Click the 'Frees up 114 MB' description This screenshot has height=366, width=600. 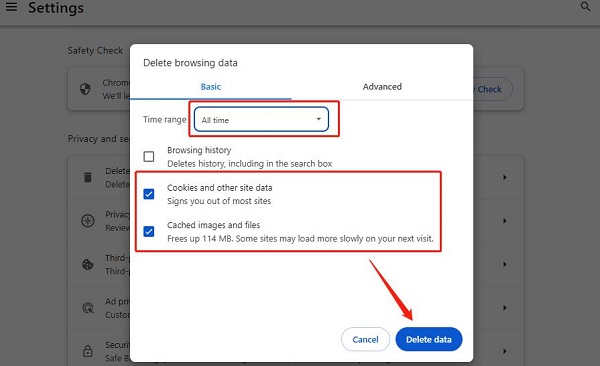(x=300, y=239)
